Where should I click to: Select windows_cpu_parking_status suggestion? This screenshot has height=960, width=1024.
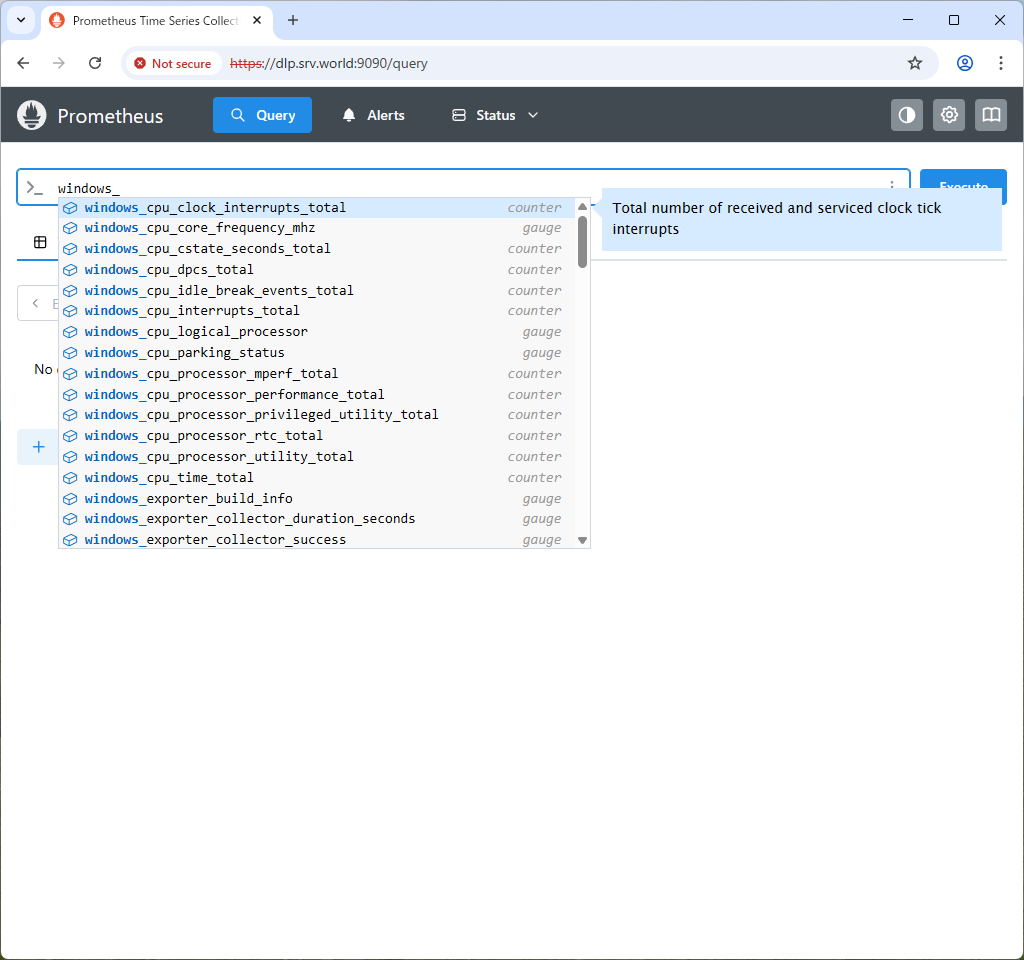[x=317, y=353]
